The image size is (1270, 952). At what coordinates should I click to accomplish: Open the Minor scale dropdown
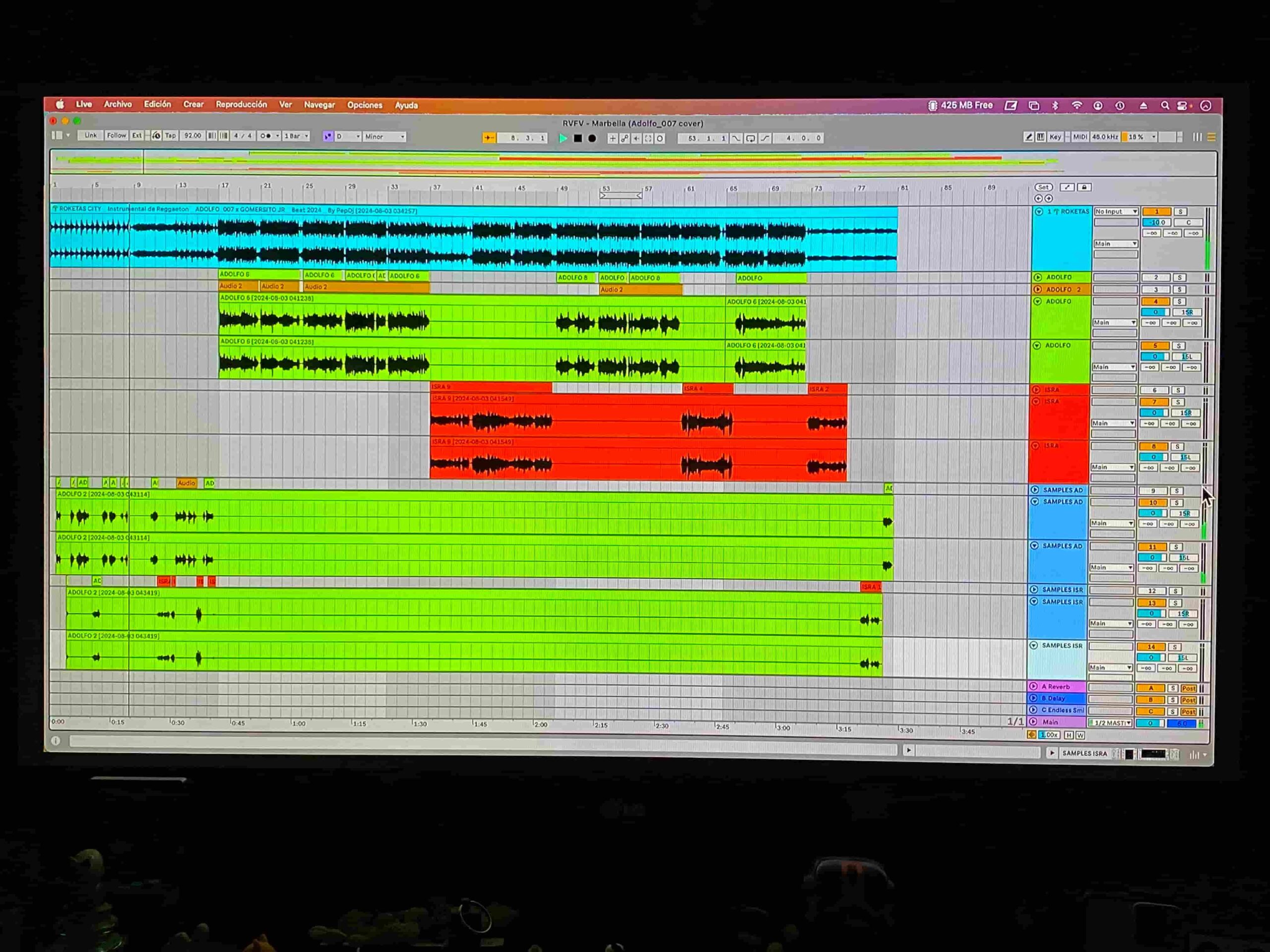point(384,136)
